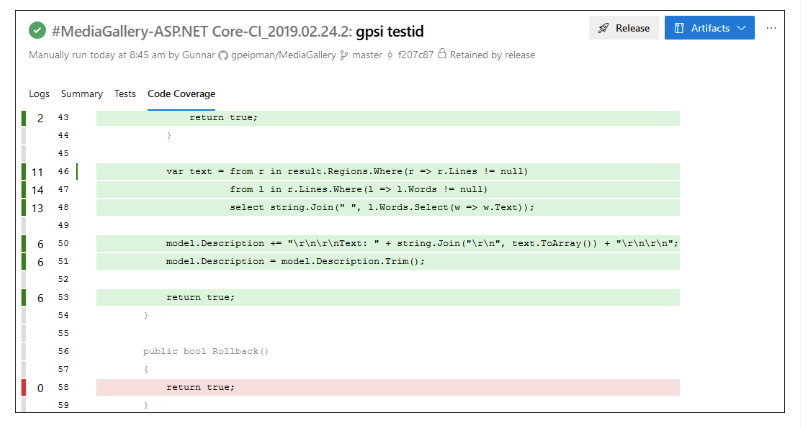Image resolution: width=812 pixels, height=427 pixels.
Task: Open commit f207c87 link
Action: (415, 54)
